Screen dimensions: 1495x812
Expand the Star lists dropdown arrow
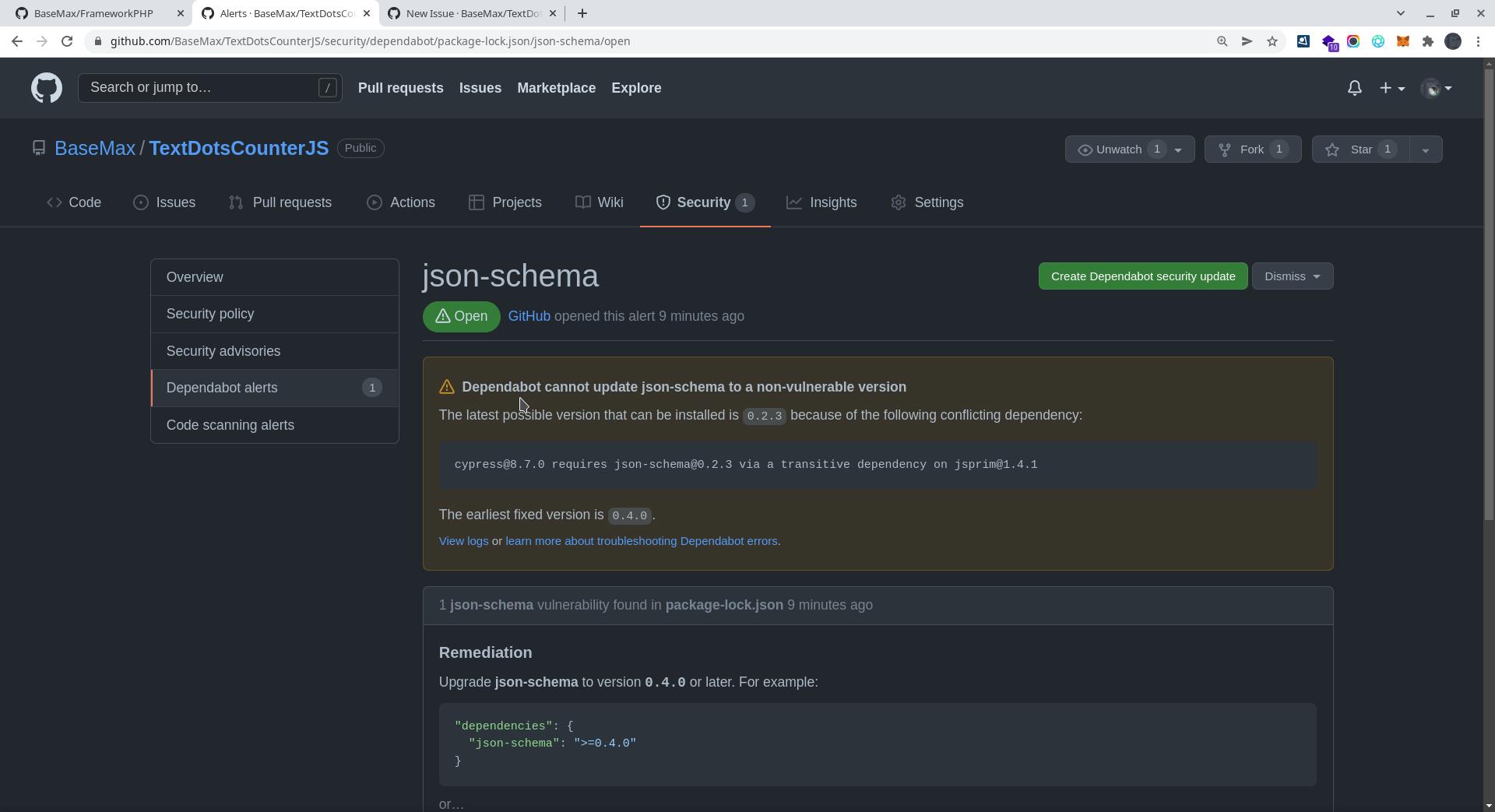(x=1426, y=149)
